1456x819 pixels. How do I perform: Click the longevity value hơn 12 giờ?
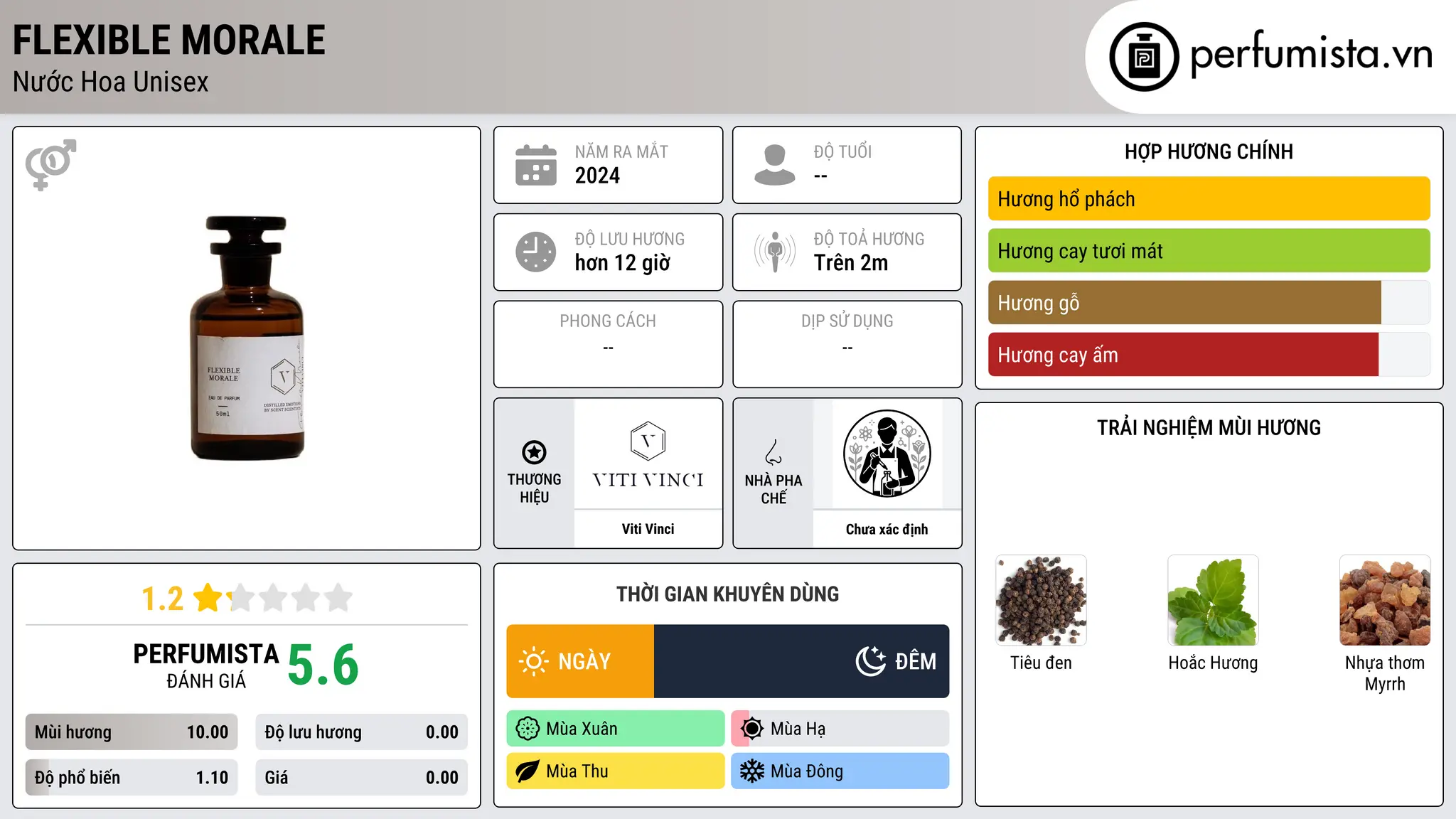(x=623, y=263)
